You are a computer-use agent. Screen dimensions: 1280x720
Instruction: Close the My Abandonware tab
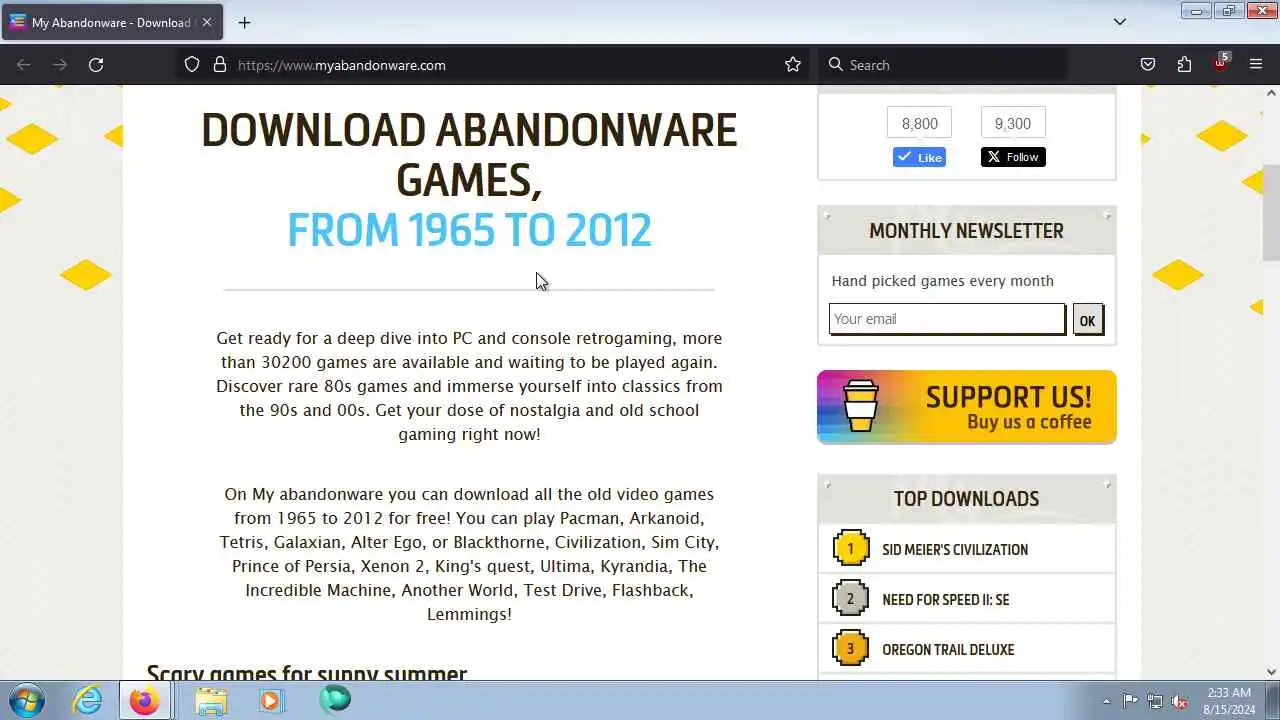click(x=207, y=22)
